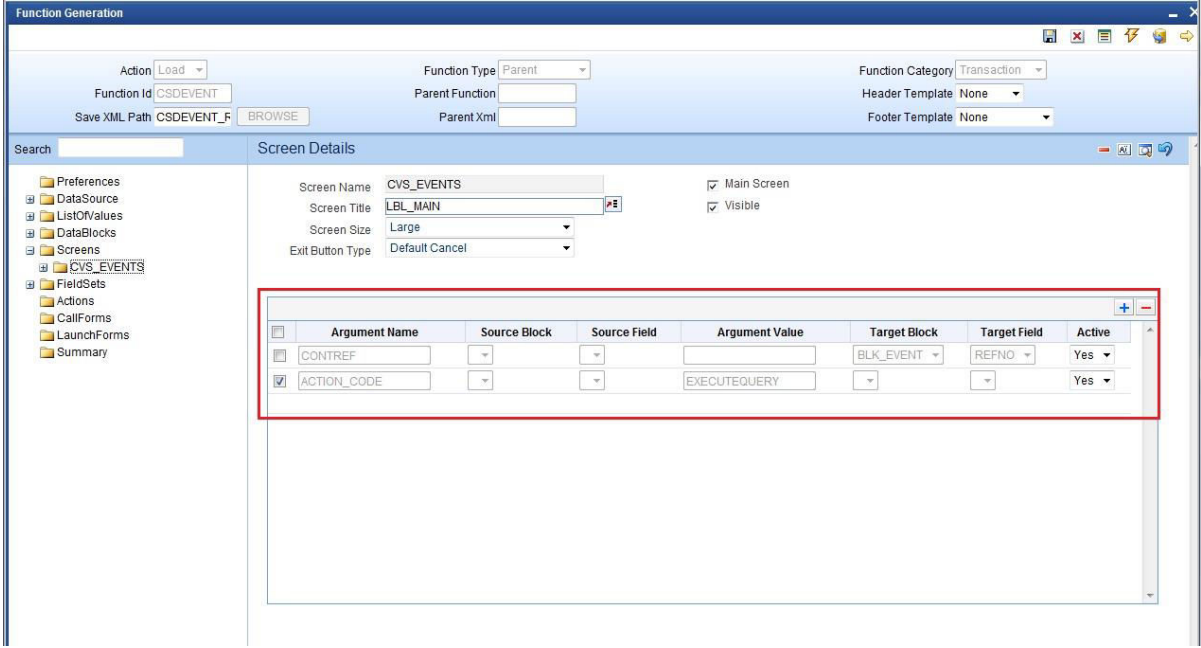1201x648 pixels.
Task: Open the Screen Size dropdown
Action: [480, 228]
